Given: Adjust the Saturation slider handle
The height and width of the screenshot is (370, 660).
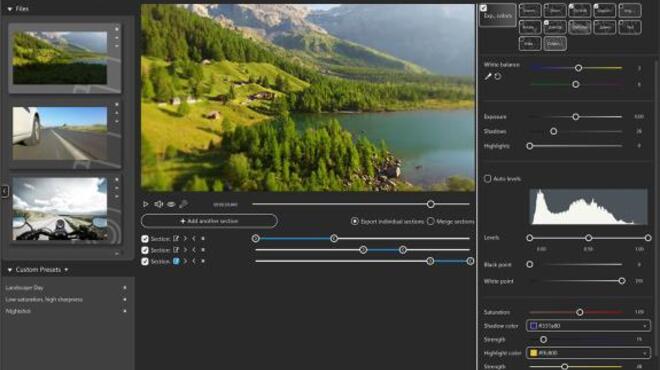Looking at the screenshot, I should pyautogui.click(x=580, y=312).
